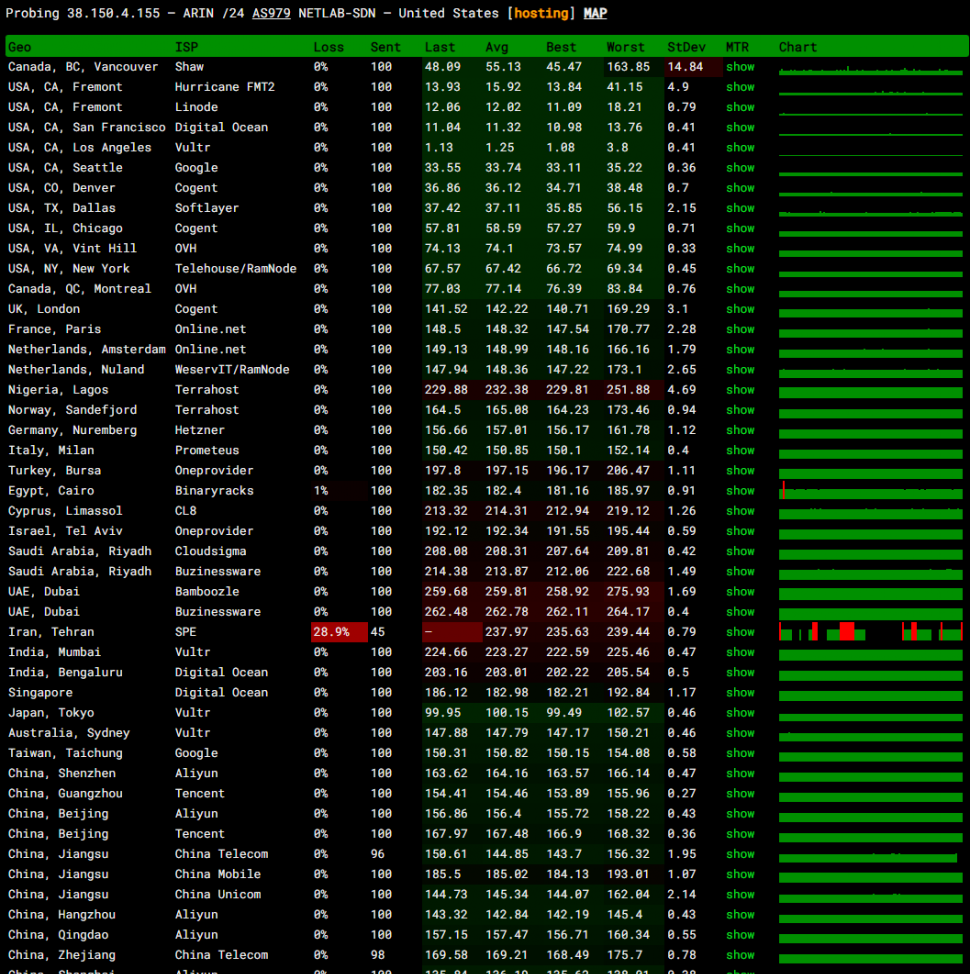The height and width of the screenshot is (974, 970).
Task: Click the "China, Shenzhen" geo cell
Action: click(x=61, y=773)
